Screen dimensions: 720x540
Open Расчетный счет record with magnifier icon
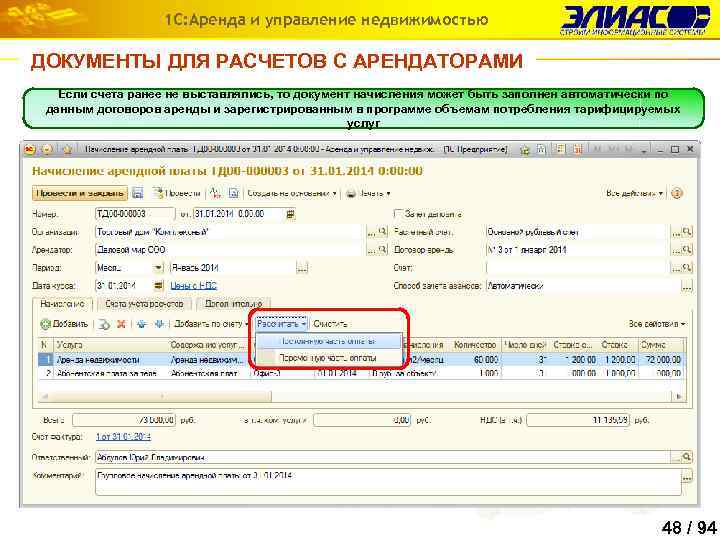point(687,232)
